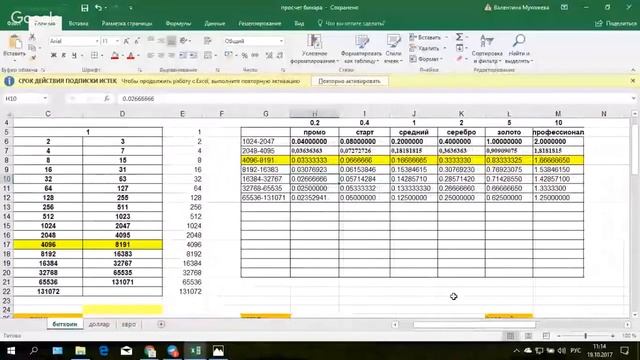Click the Format Painter brush icon
Image resolution: width=640 pixels, height=360 pixels.
coord(33,58)
